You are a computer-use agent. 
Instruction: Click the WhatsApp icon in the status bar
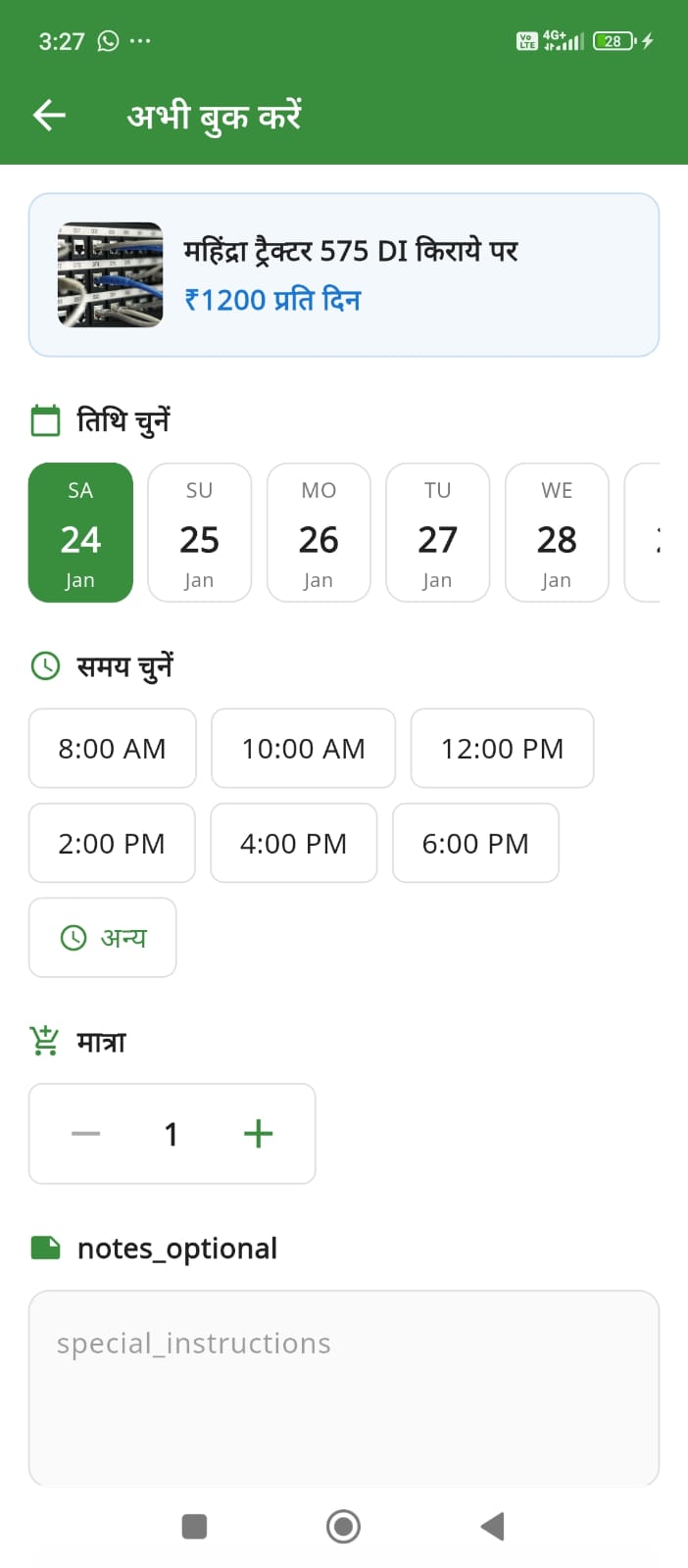point(107,40)
